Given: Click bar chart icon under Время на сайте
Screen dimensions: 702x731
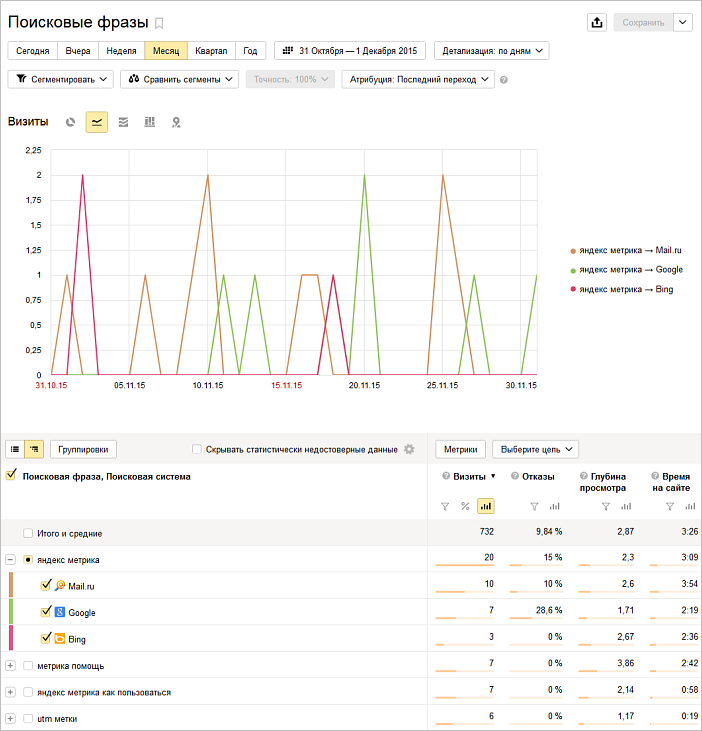Looking at the screenshot, I should (x=690, y=506).
